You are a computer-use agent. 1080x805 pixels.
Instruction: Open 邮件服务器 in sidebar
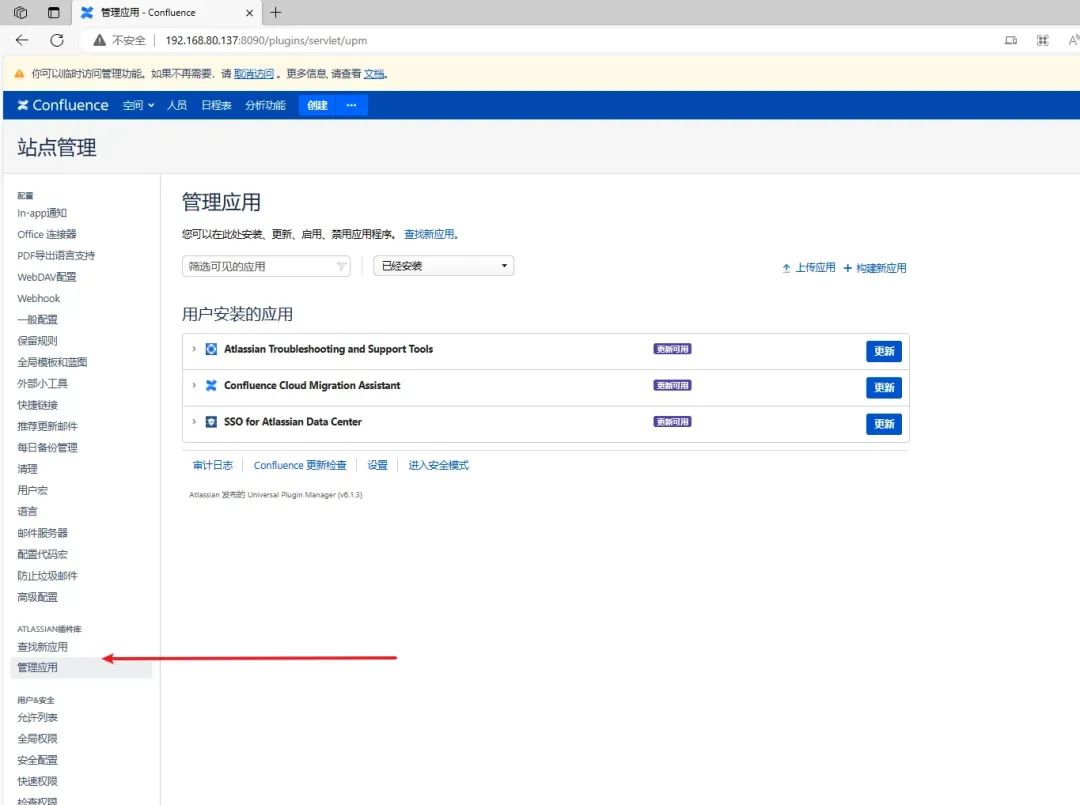click(x=42, y=533)
